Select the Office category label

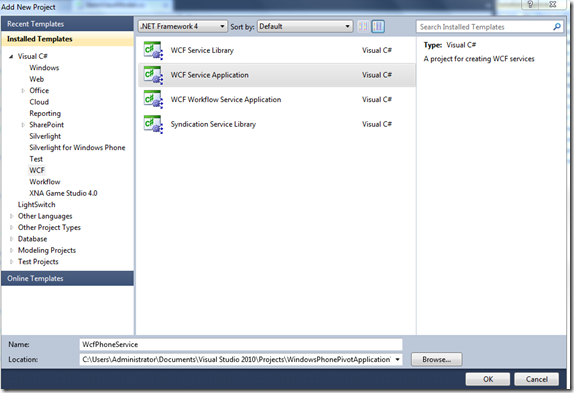[39, 91]
